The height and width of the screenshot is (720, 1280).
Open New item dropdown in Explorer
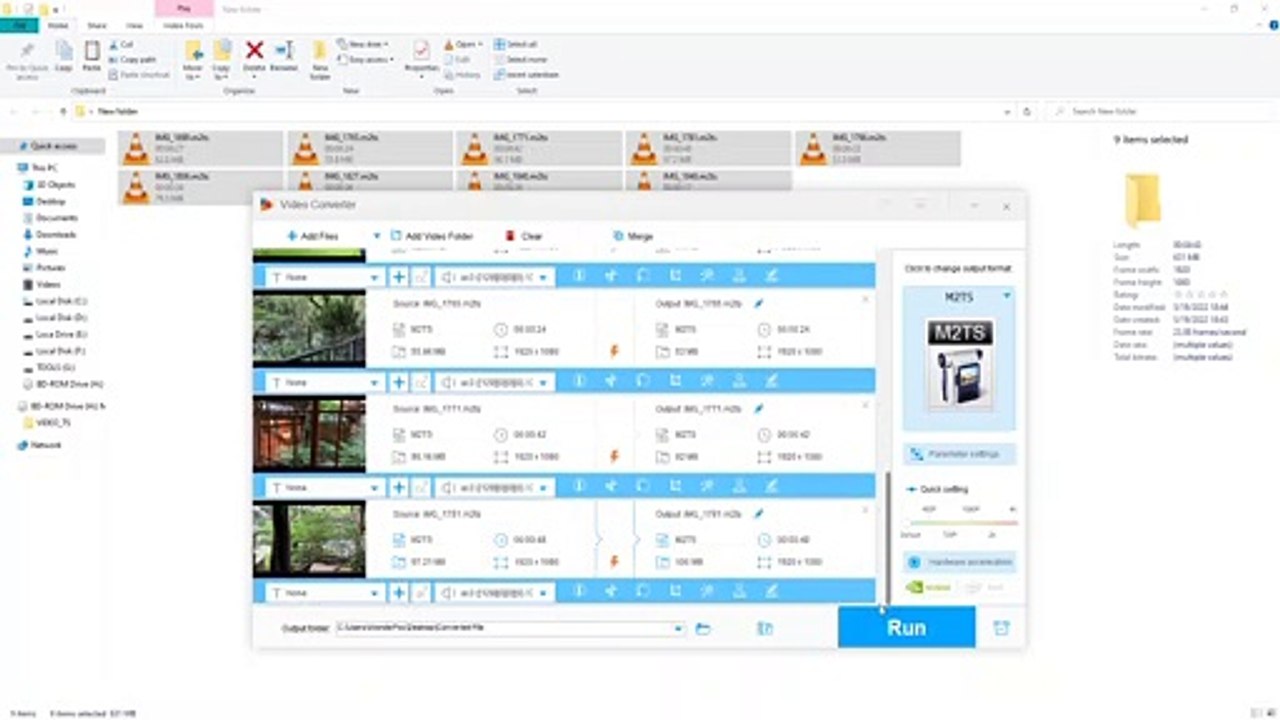point(363,44)
